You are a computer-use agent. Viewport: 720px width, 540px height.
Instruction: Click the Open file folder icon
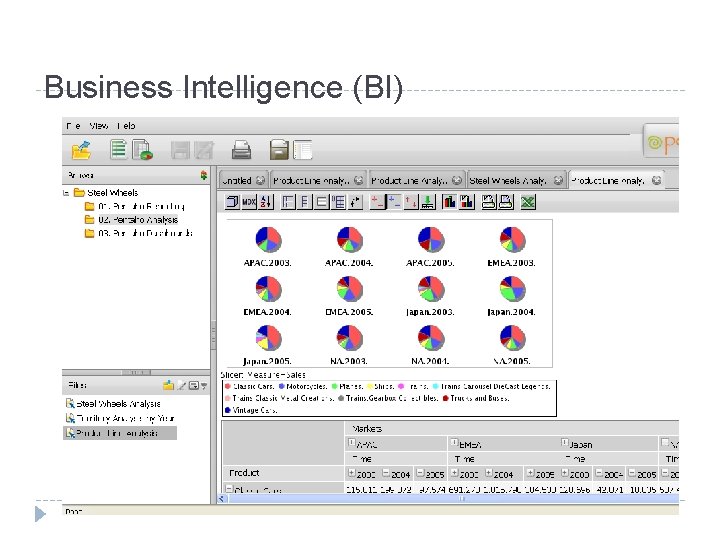pyautogui.click(x=81, y=150)
